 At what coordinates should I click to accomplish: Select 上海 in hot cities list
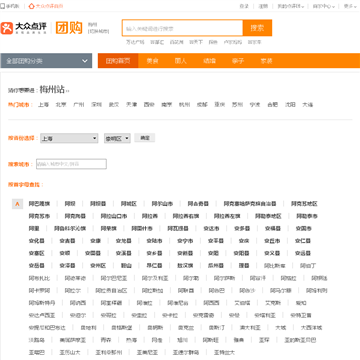[43, 105]
